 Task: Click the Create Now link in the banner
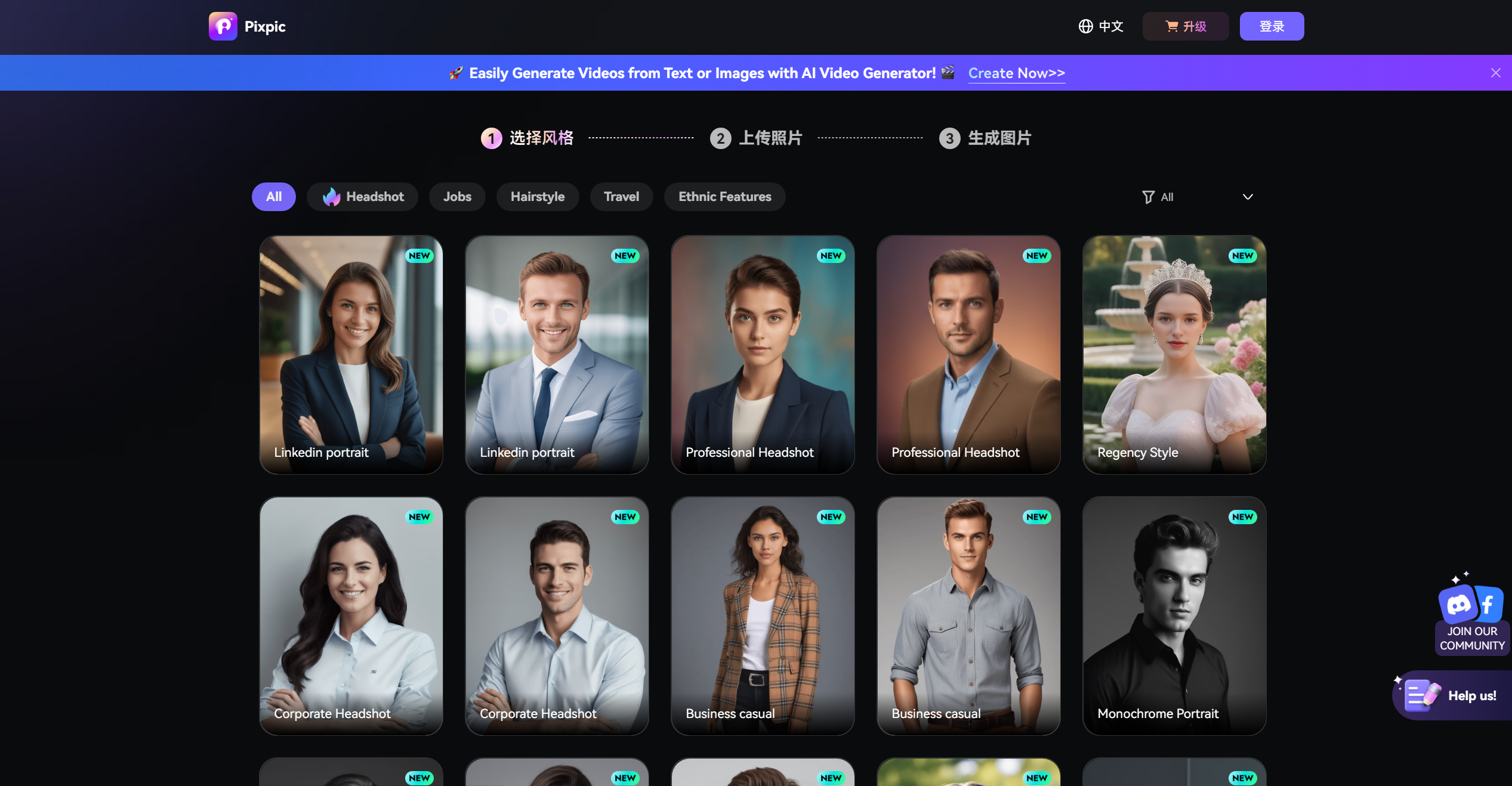click(1016, 73)
